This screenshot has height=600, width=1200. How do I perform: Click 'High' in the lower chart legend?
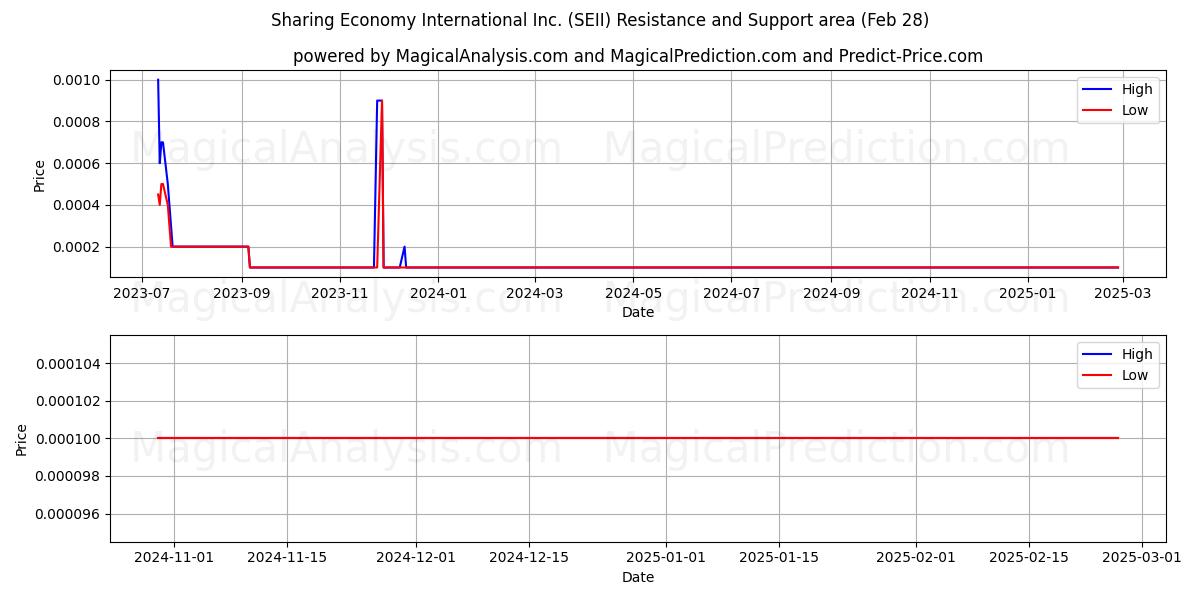tap(1137, 354)
